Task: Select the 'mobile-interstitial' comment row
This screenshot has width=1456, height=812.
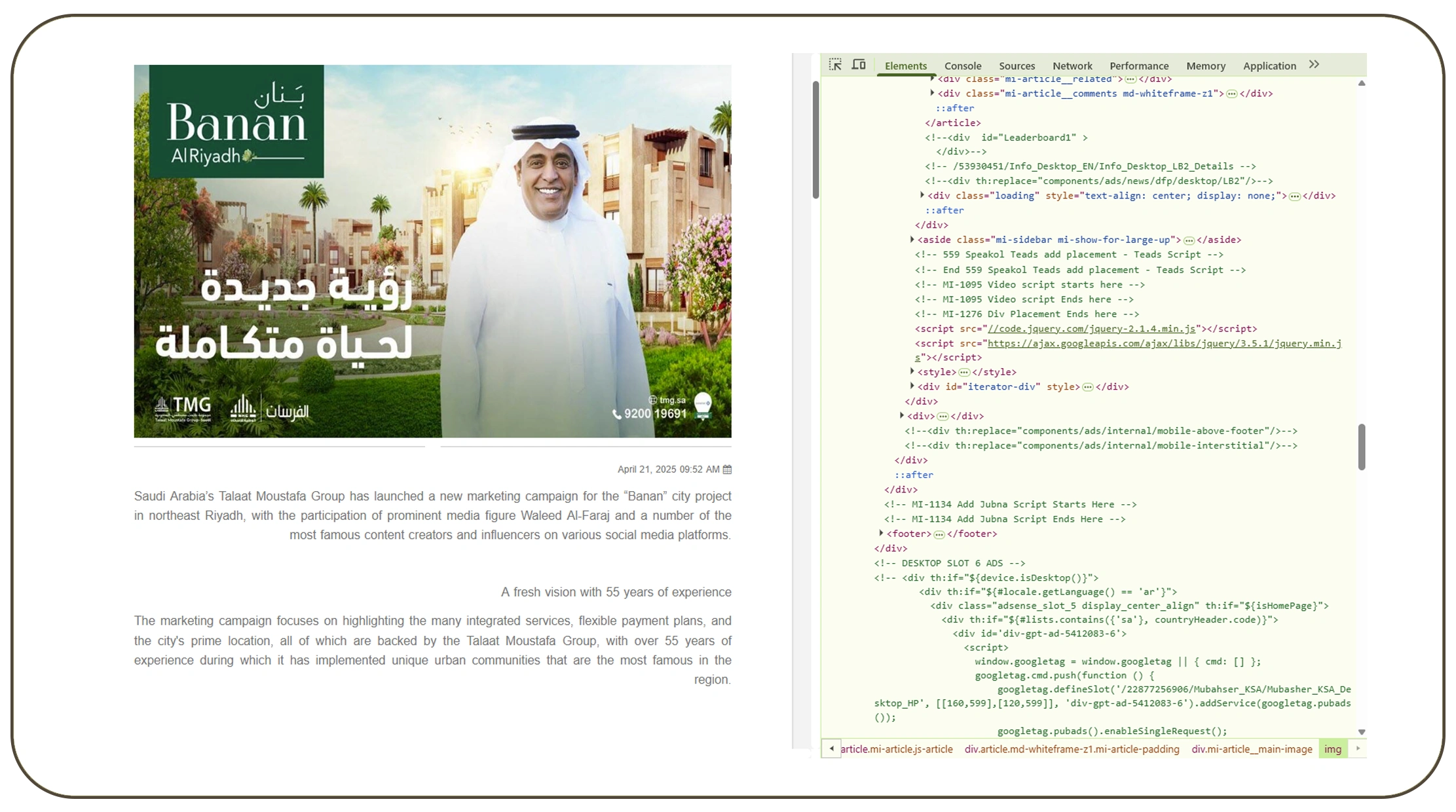Action: pos(1101,445)
